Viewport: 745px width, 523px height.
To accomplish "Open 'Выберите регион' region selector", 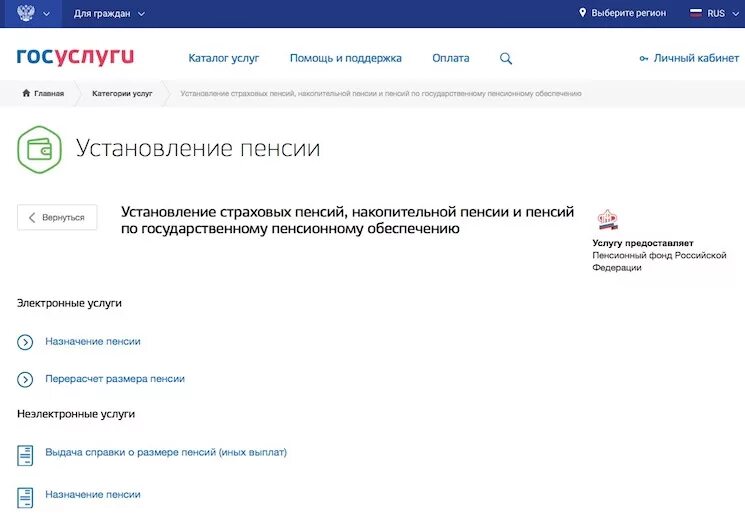I will [x=628, y=13].
